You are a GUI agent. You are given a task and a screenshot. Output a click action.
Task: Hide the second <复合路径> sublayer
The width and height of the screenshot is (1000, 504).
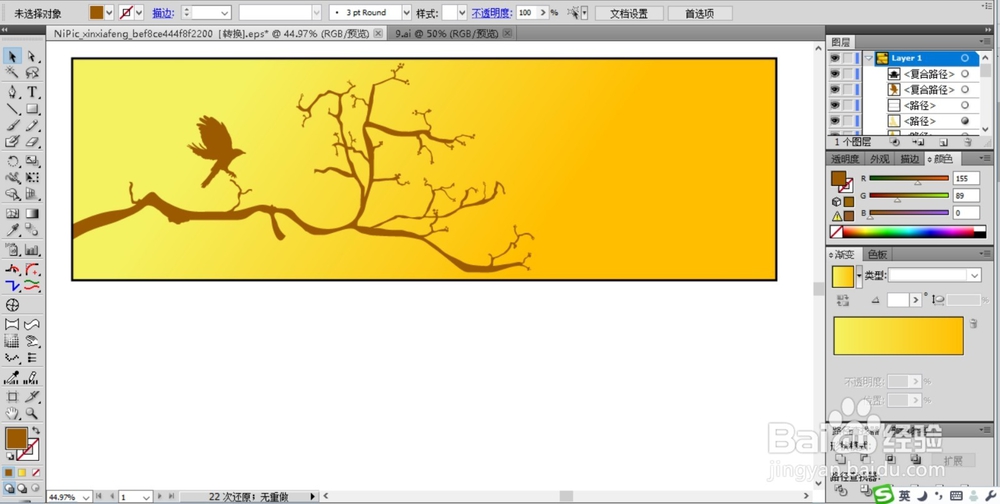835,89
